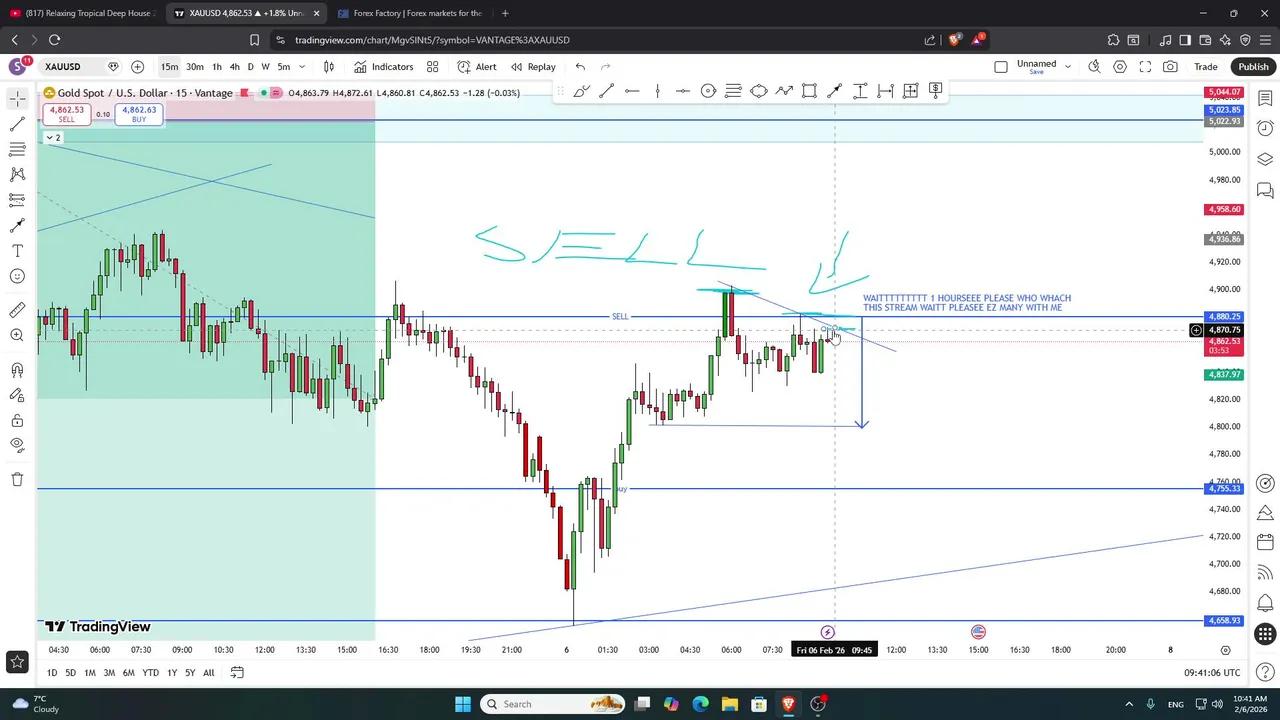Activate the zoom in tool
The image size is (1280, 720).
[17, 336]
